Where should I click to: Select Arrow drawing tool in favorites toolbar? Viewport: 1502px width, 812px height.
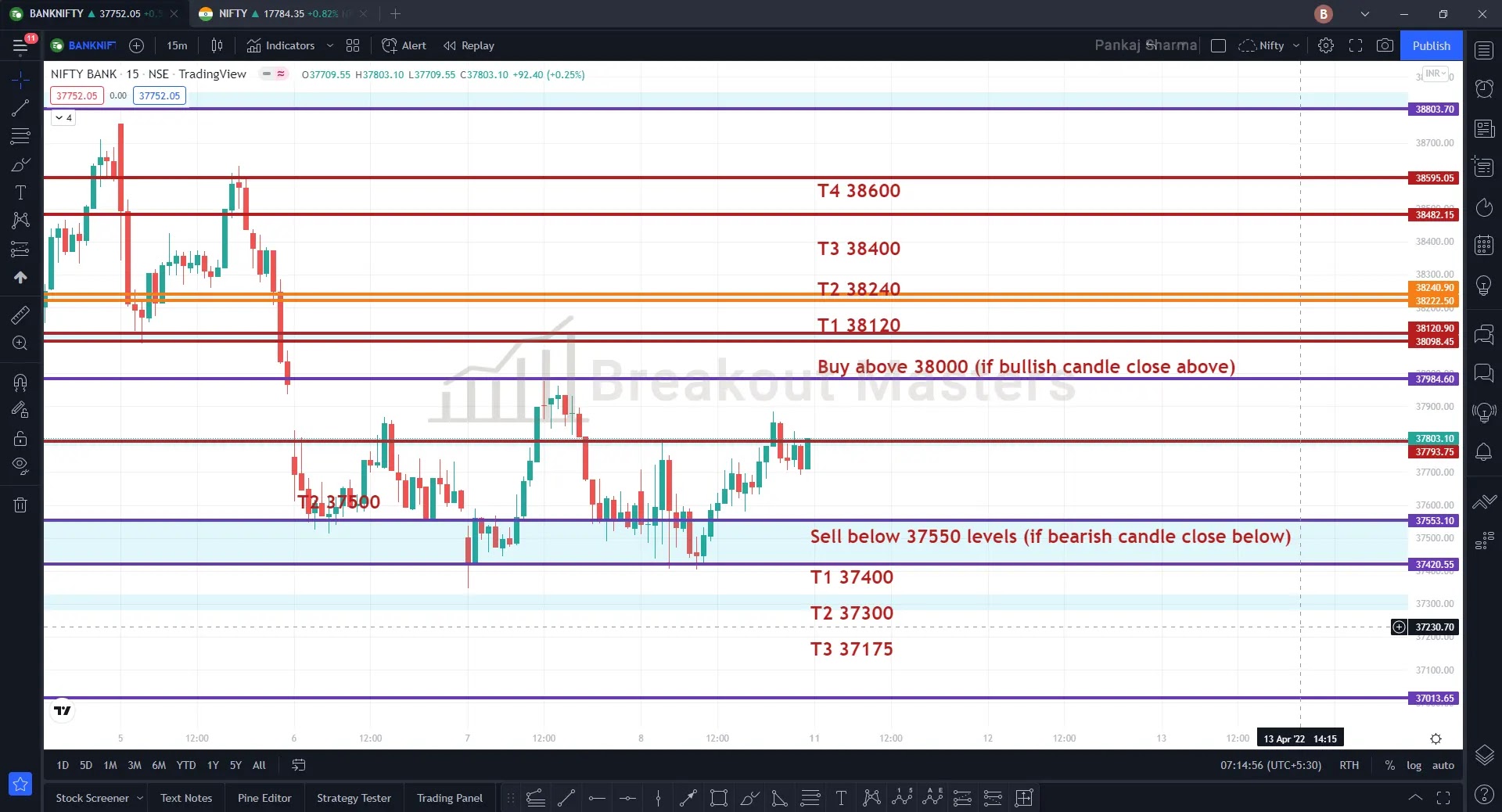688,798
